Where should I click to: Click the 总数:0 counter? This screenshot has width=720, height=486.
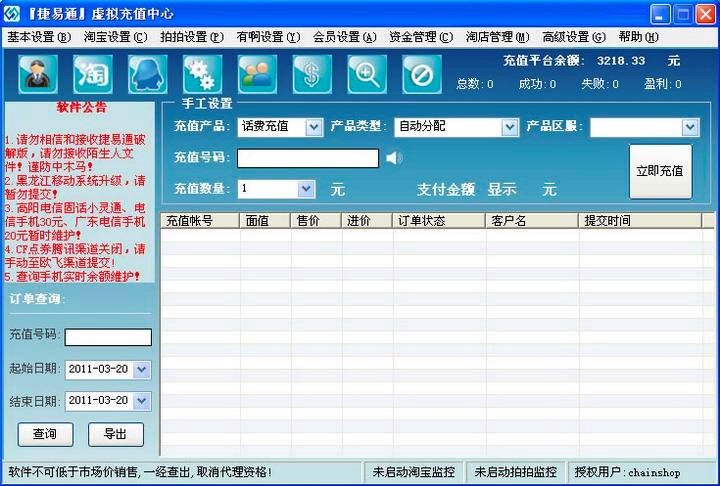click(475, 84)
